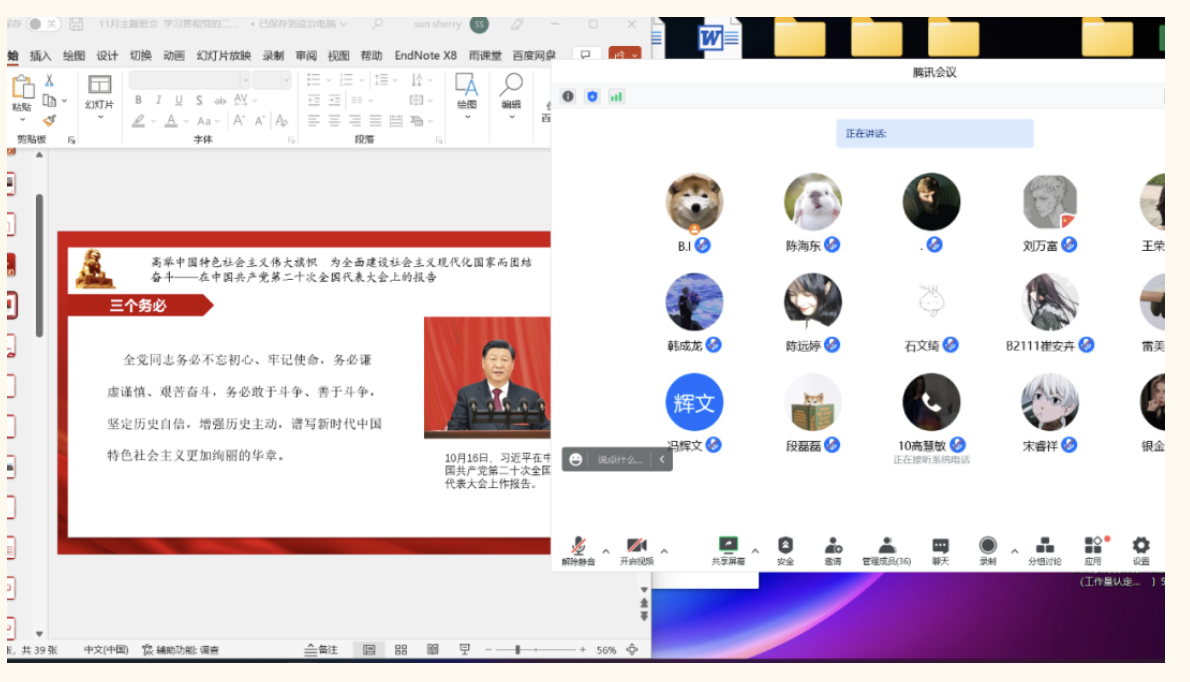The image size is (1190, 682).
Task: Align text left in paragraph group
Action: pyautogui.click(x=313, y=121)
